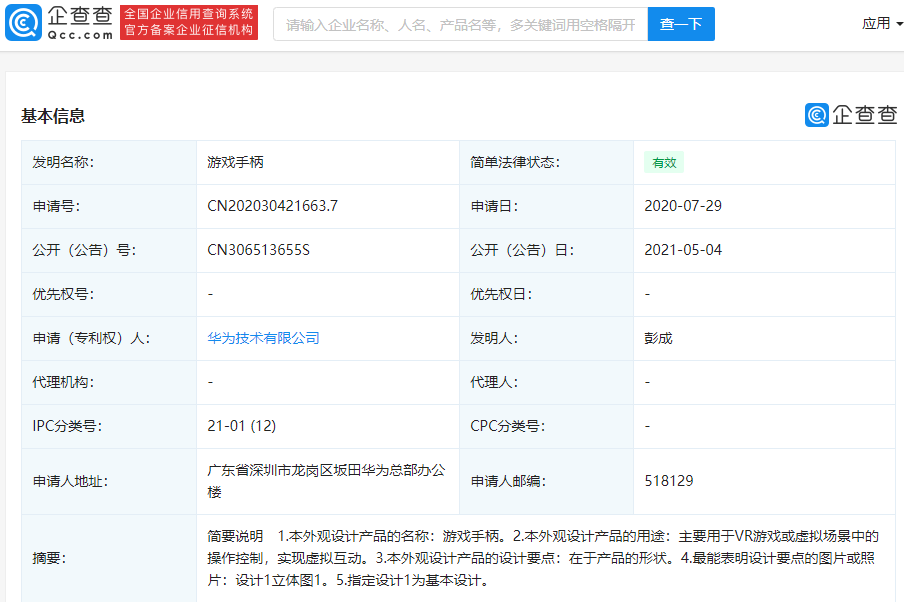Click publication number CN306513655S
This screenshot has height=602, width=904.
coord(258,250)
